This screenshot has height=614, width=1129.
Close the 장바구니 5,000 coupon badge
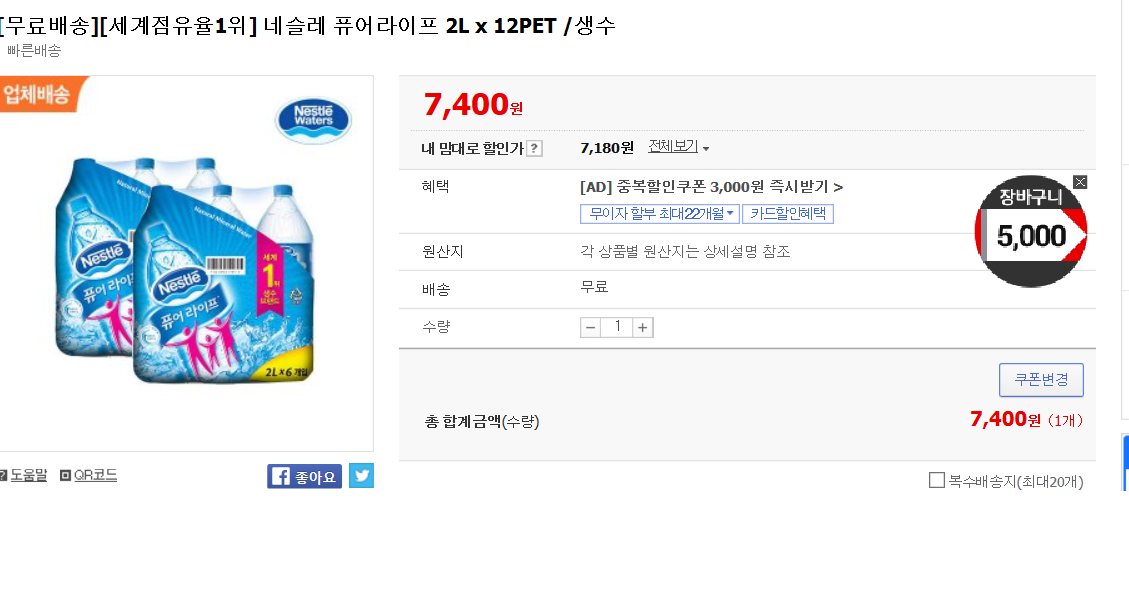tap(1080, 182)
